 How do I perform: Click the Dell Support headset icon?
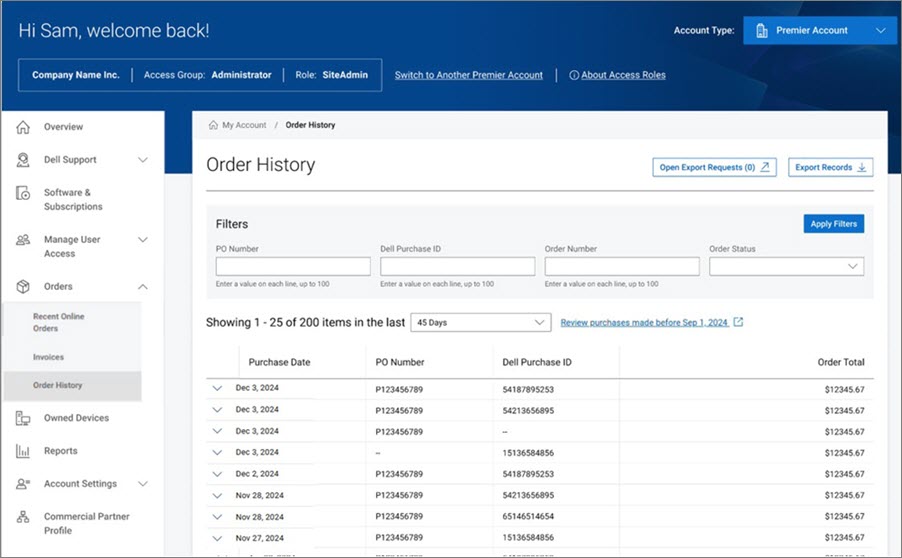[23, 160]
